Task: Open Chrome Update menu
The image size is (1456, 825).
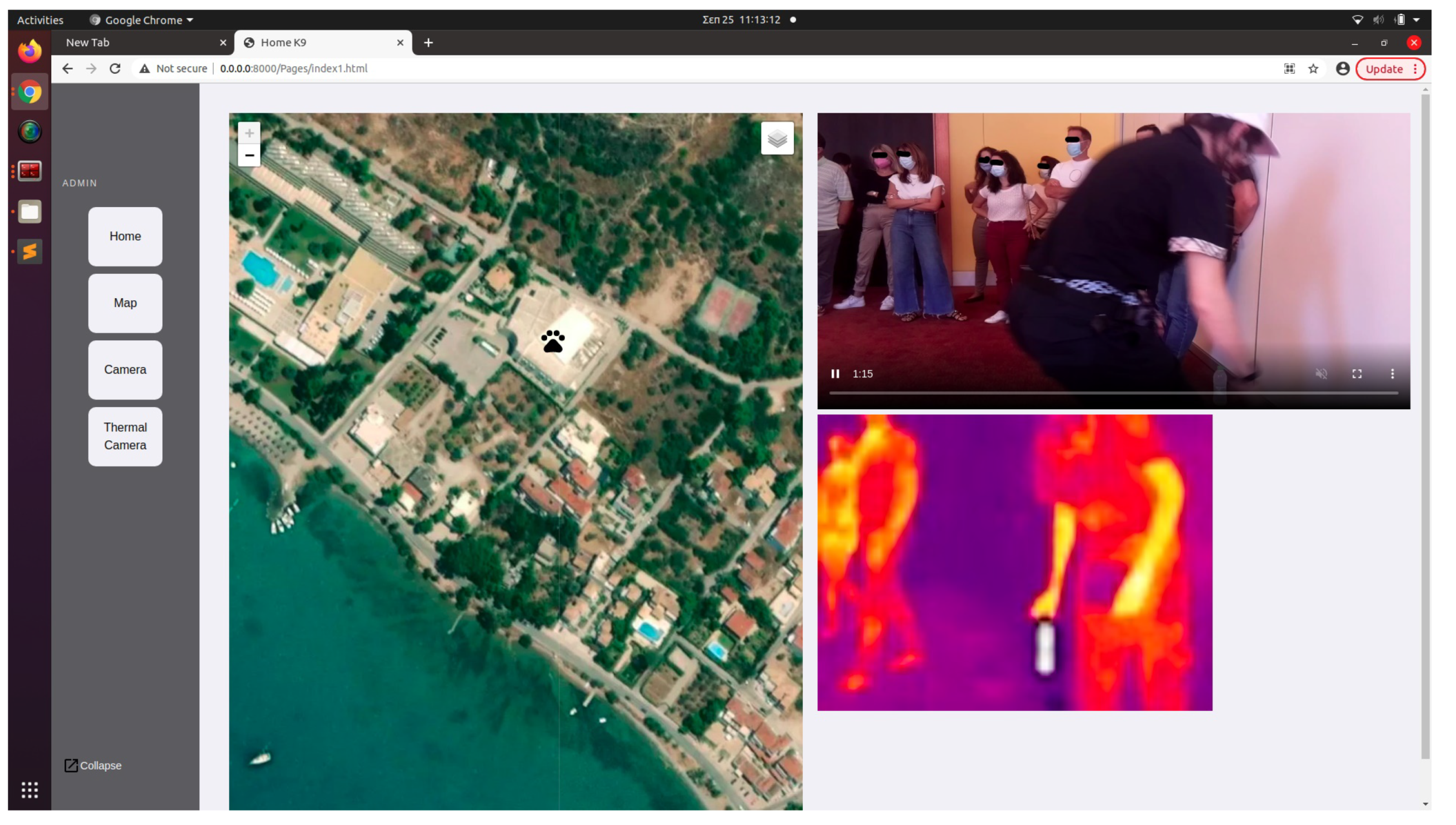Action: click(1390, 68)
